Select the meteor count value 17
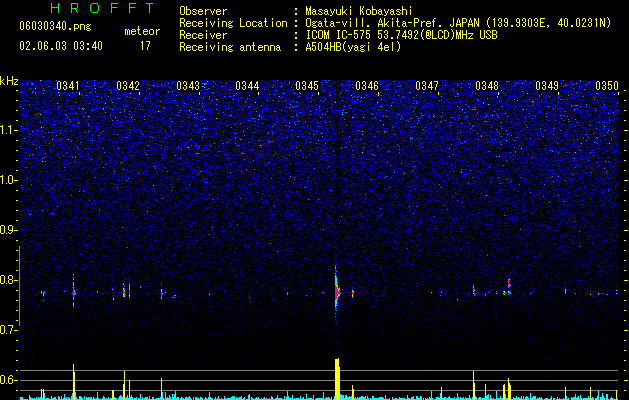 145,46
